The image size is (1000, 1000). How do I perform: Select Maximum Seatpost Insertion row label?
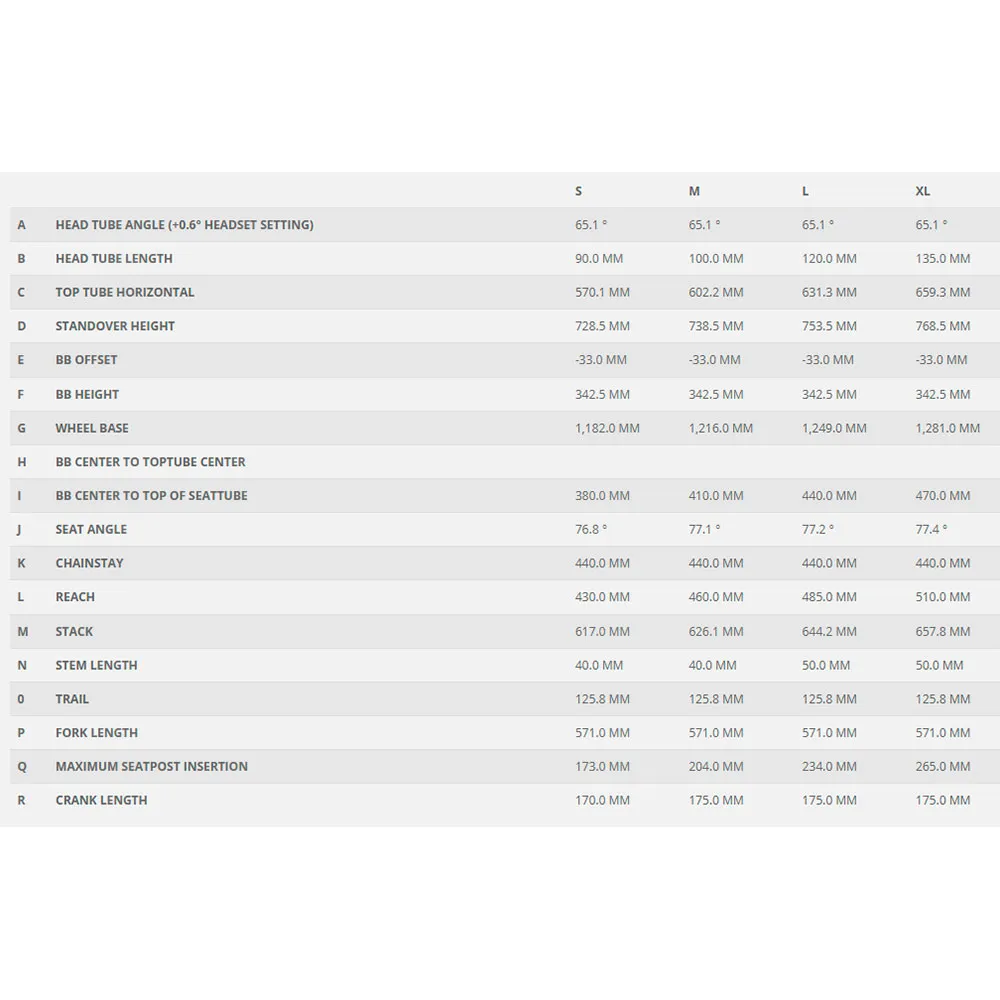[x=151, y=766]
